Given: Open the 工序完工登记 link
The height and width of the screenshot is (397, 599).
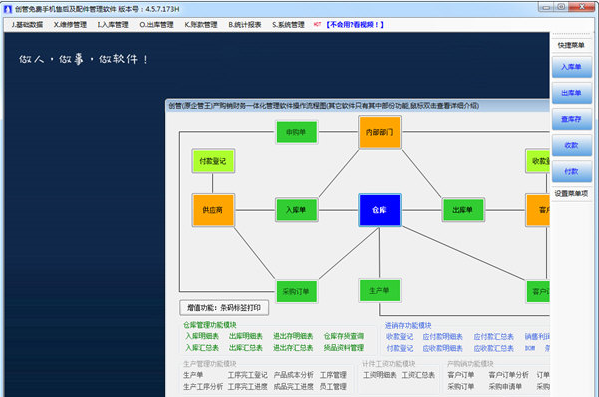Looking at the screenshot, I should tap(248, 375).
